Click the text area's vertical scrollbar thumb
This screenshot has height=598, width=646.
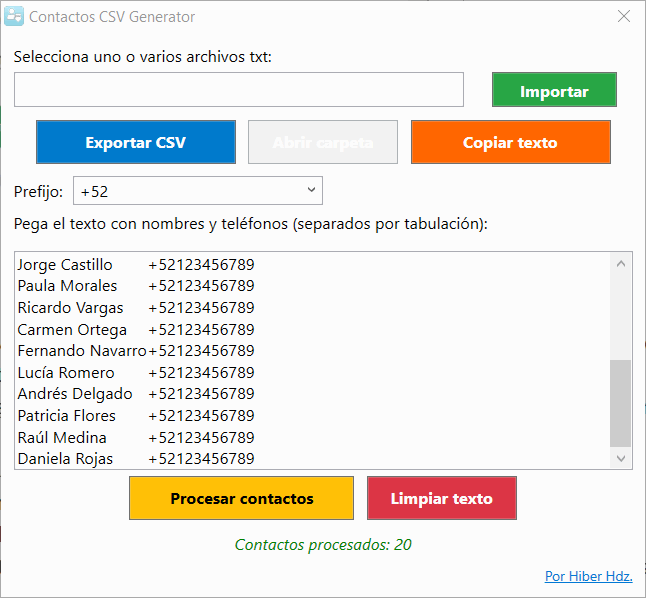point(621,403)
